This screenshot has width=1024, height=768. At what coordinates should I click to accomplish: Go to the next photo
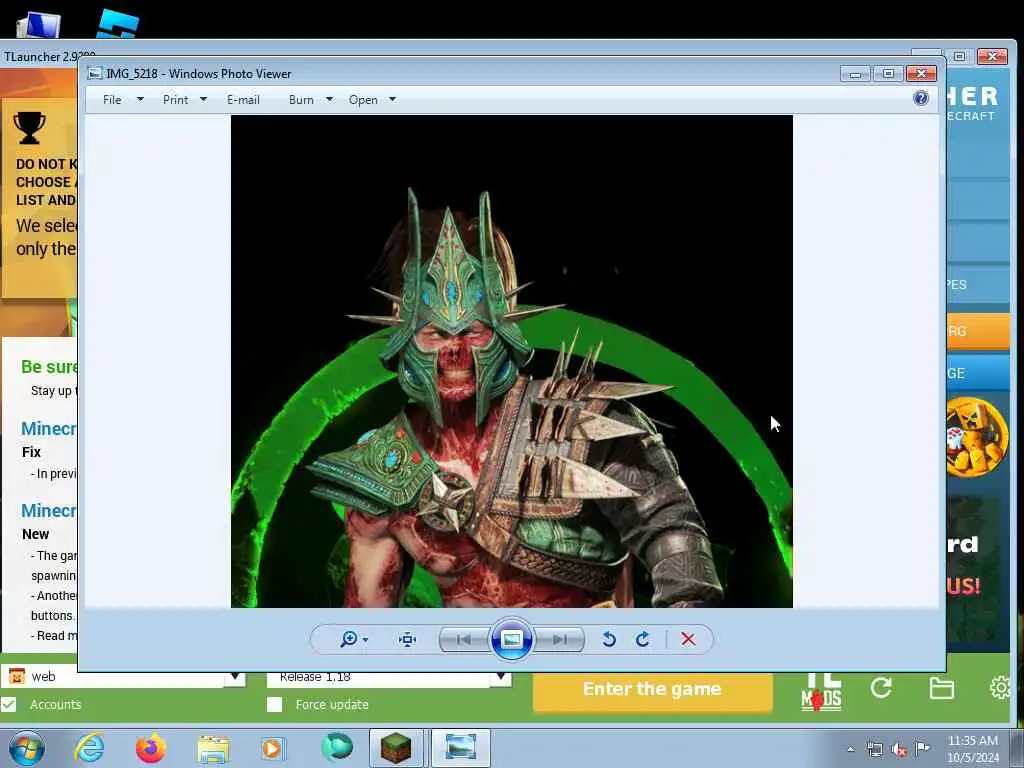click(x=560, y=639)
